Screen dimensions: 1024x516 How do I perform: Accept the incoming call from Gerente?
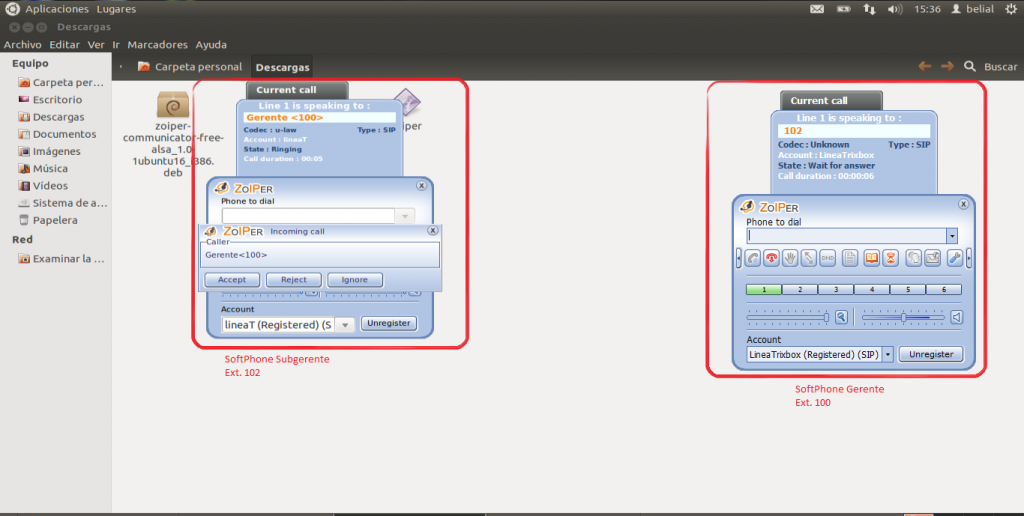pos(232,280)
